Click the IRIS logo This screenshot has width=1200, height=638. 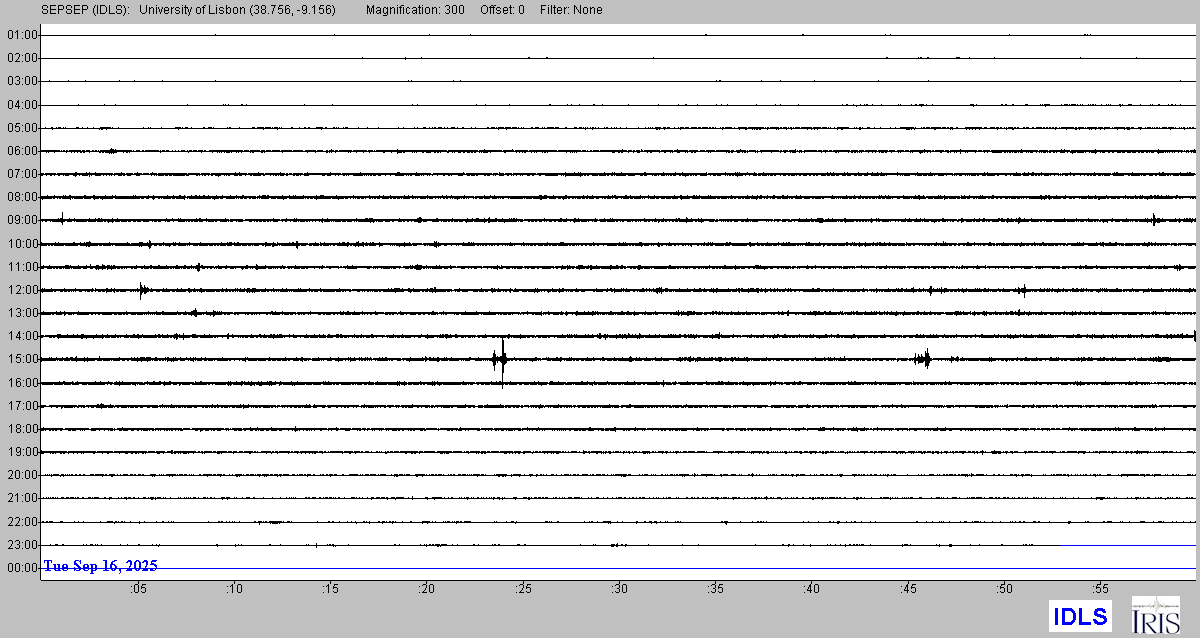click(1155, 615)
